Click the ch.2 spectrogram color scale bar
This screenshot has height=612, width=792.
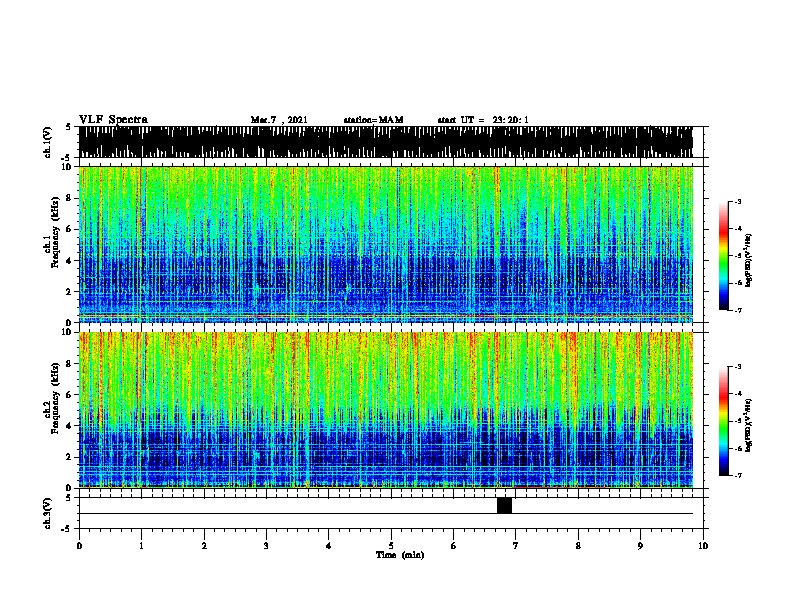723,421
